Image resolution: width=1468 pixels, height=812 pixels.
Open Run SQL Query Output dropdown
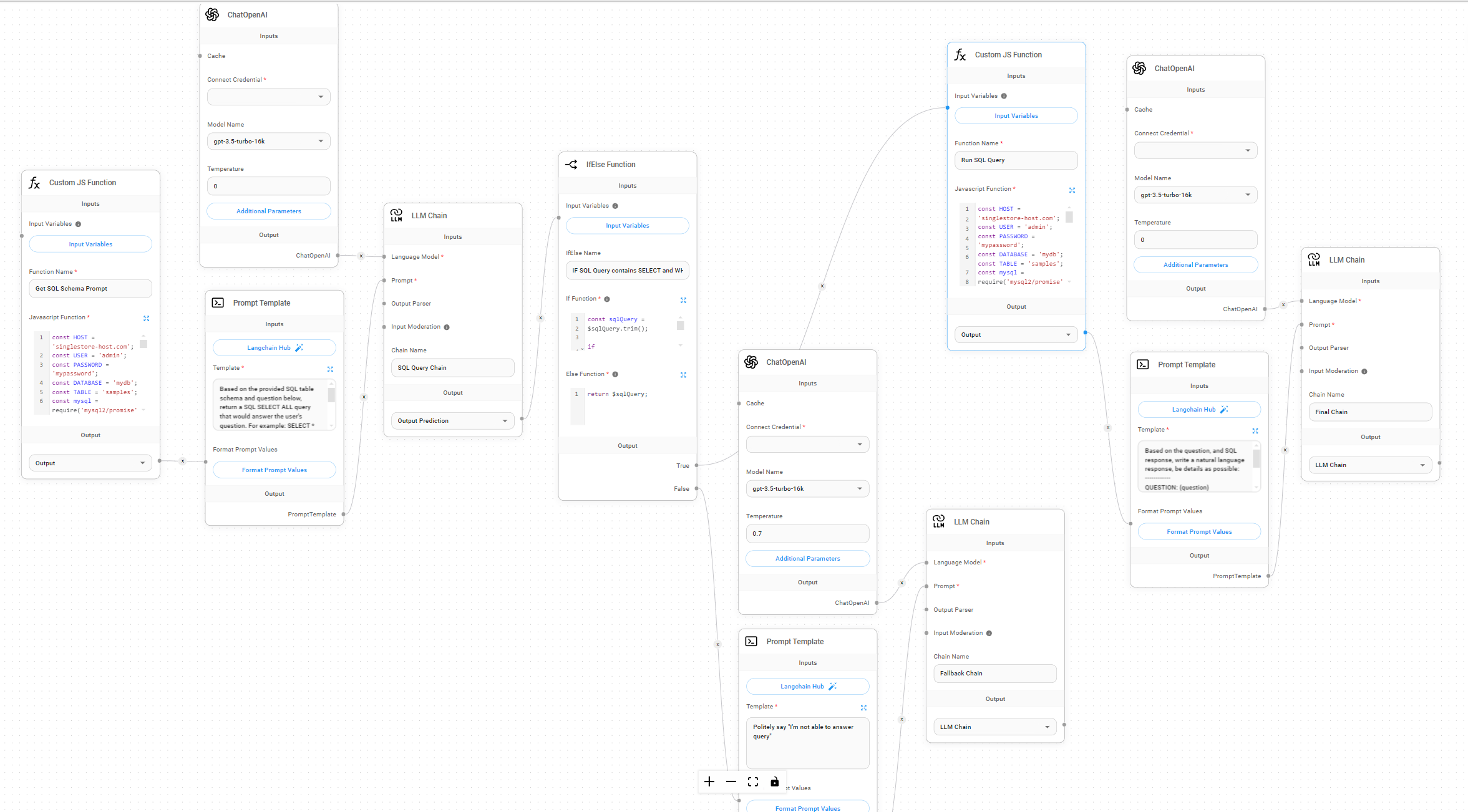click(x=1016, y=335)
